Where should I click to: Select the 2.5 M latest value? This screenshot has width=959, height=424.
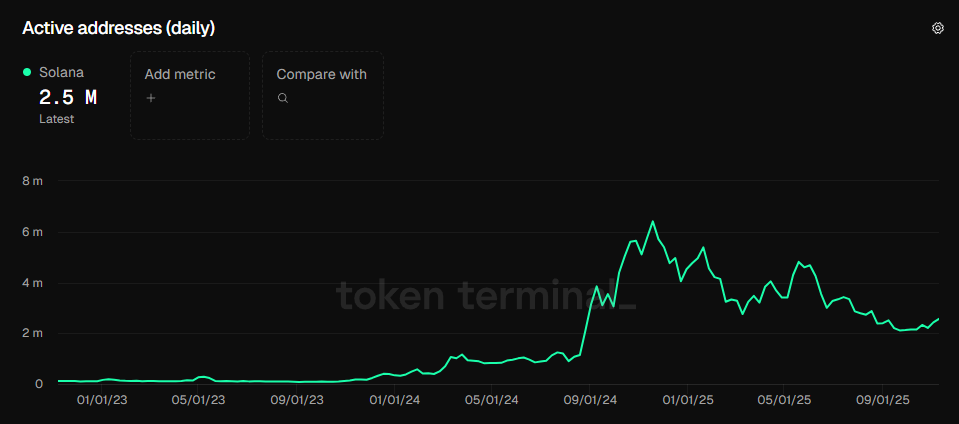tap(68, 97)
